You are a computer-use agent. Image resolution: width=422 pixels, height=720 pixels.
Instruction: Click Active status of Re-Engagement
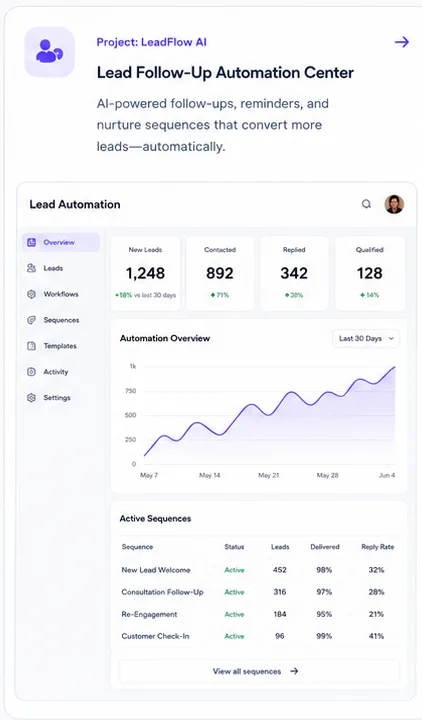234,614
